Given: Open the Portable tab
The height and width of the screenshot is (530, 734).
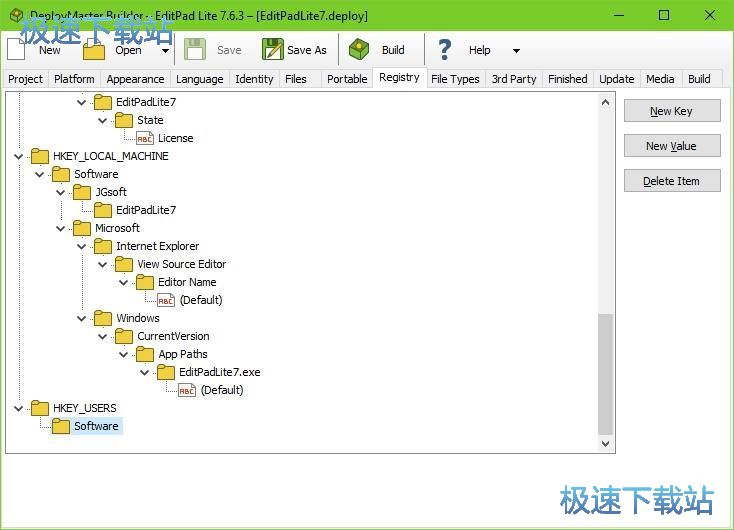Looking at the screenshot, I should click(347, 79).
